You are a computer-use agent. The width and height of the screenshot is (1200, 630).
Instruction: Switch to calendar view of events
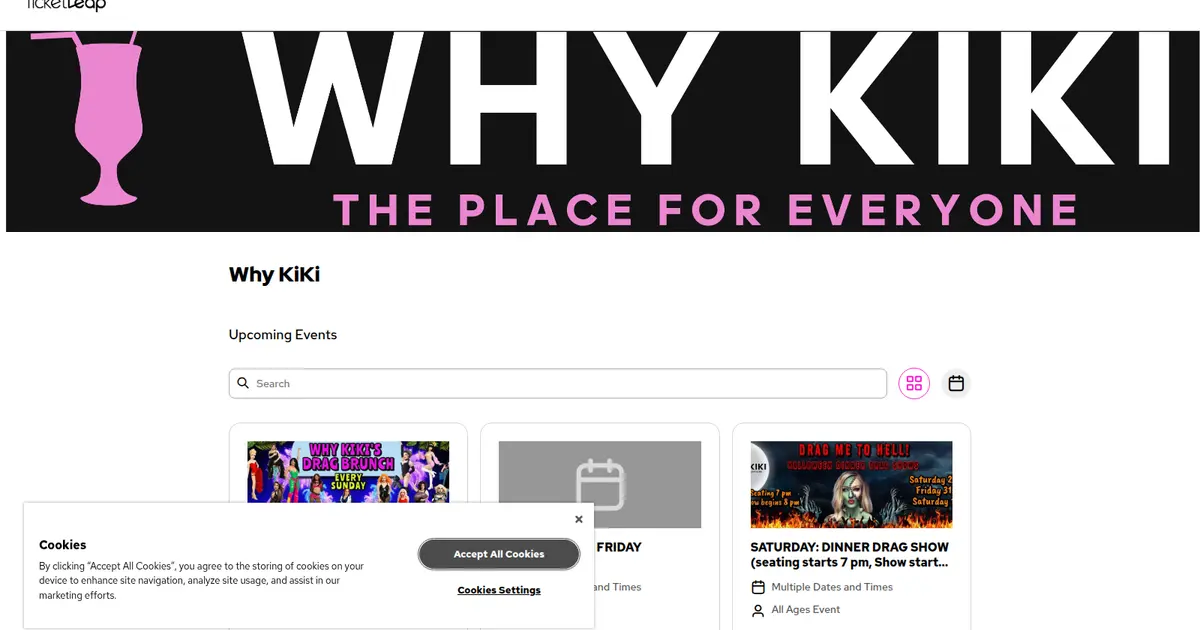[956, 383]
